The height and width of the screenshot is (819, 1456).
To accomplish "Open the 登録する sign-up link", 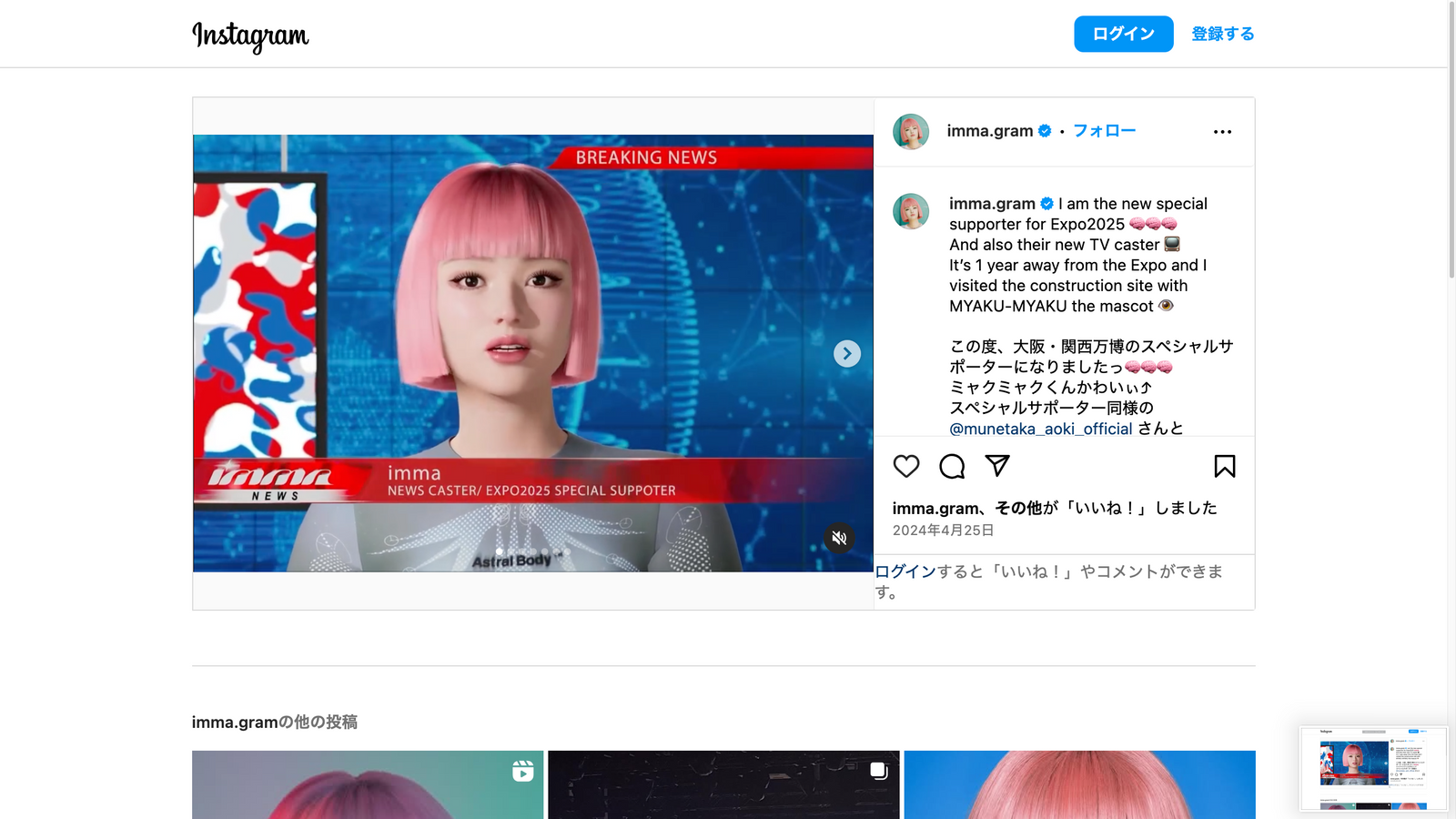I will [x=1223, y=34].
